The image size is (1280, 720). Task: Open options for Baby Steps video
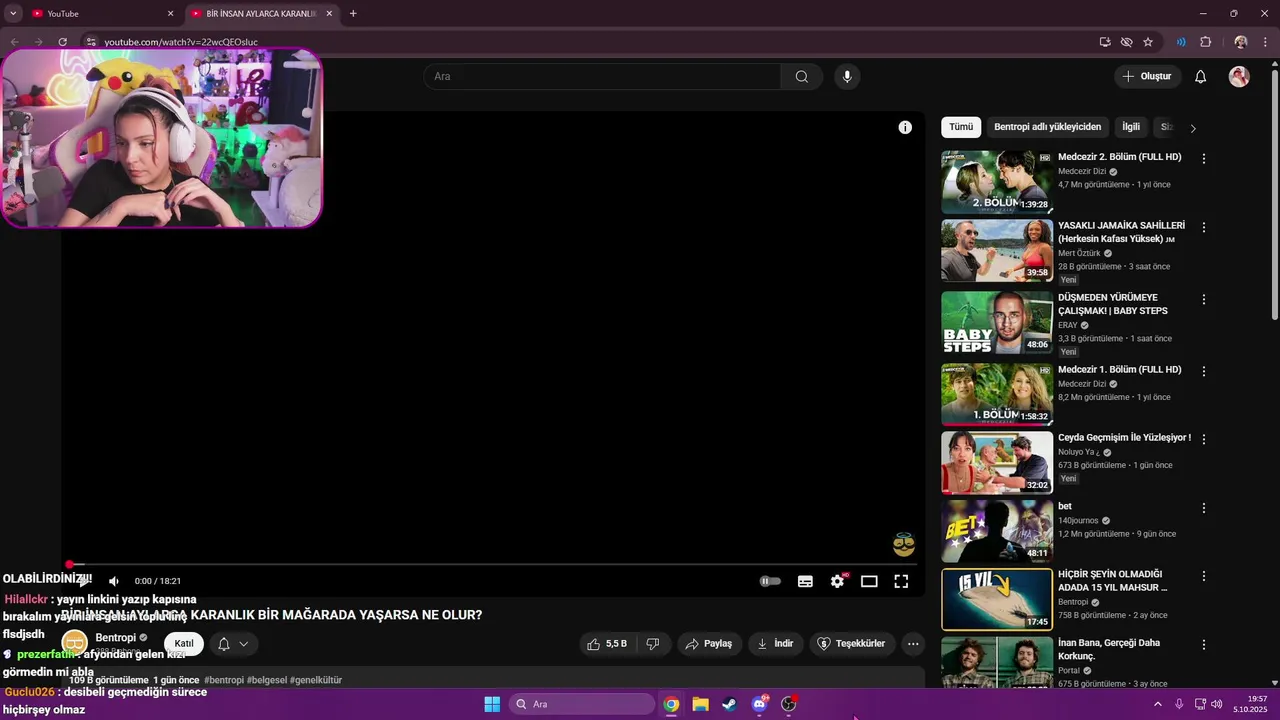pos(1204,300)
